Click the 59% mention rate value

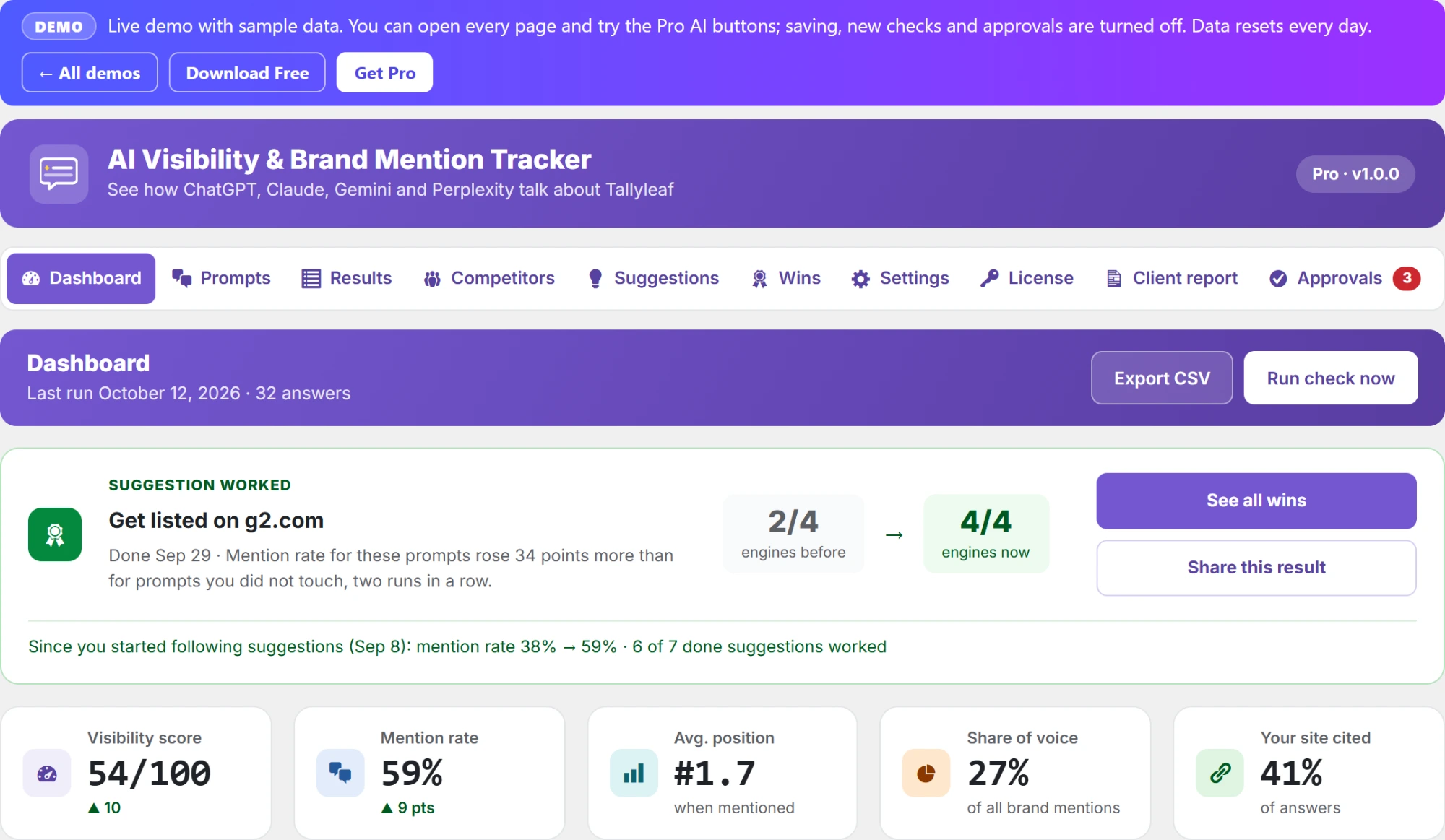(412, 774)
